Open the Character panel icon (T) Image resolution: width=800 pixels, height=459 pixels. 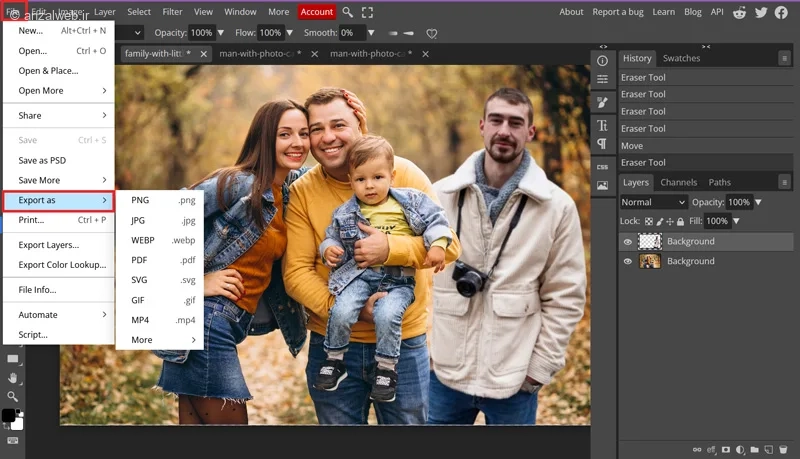603,125
